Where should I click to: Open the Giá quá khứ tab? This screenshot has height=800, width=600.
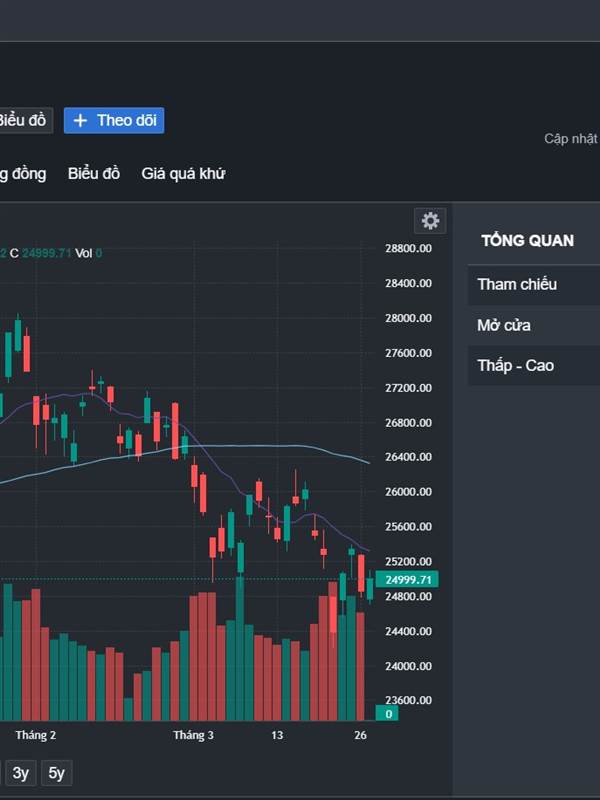tap(183, 173)
